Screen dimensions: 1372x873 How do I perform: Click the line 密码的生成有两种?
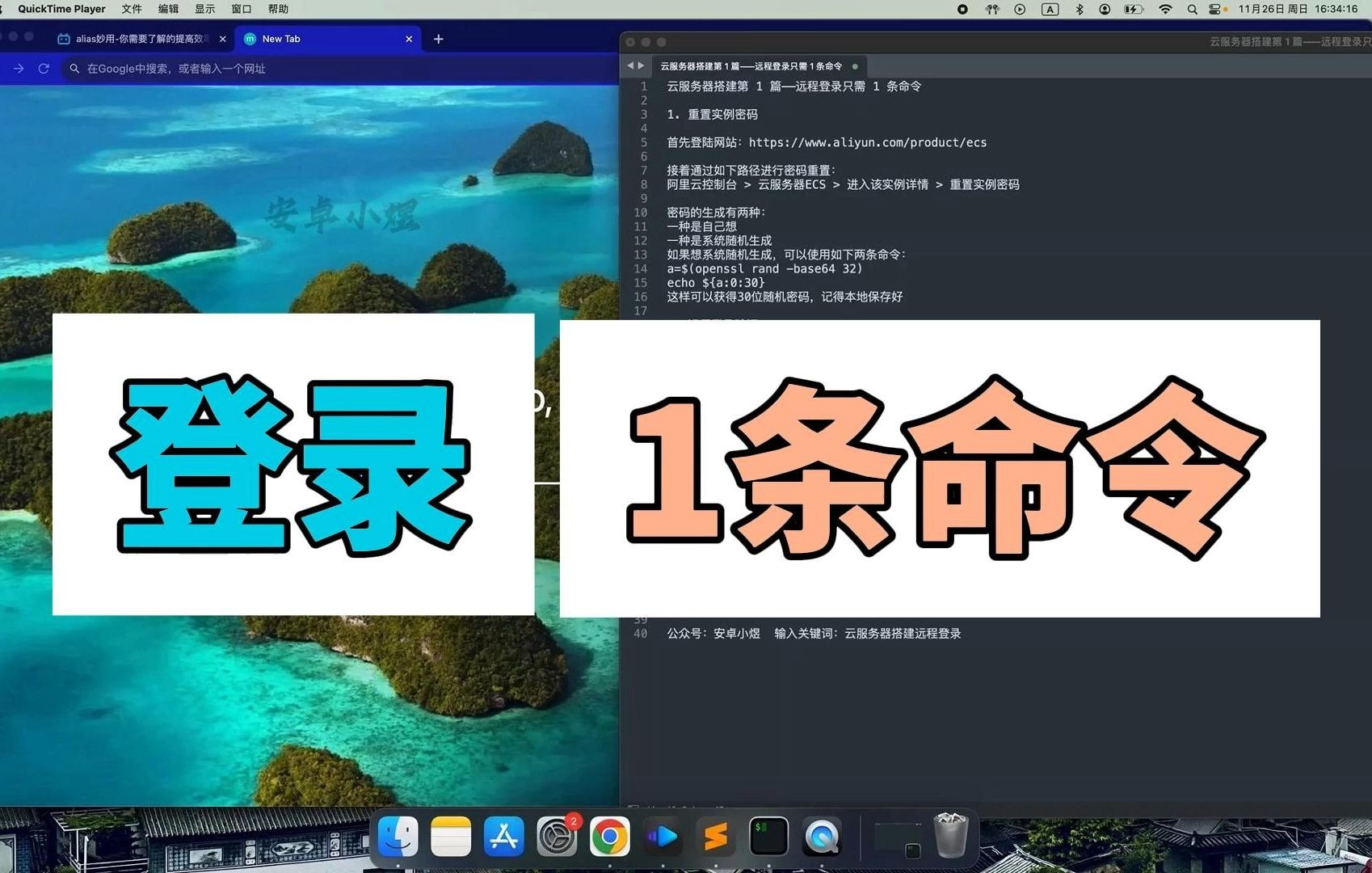[x=715, y=213]
